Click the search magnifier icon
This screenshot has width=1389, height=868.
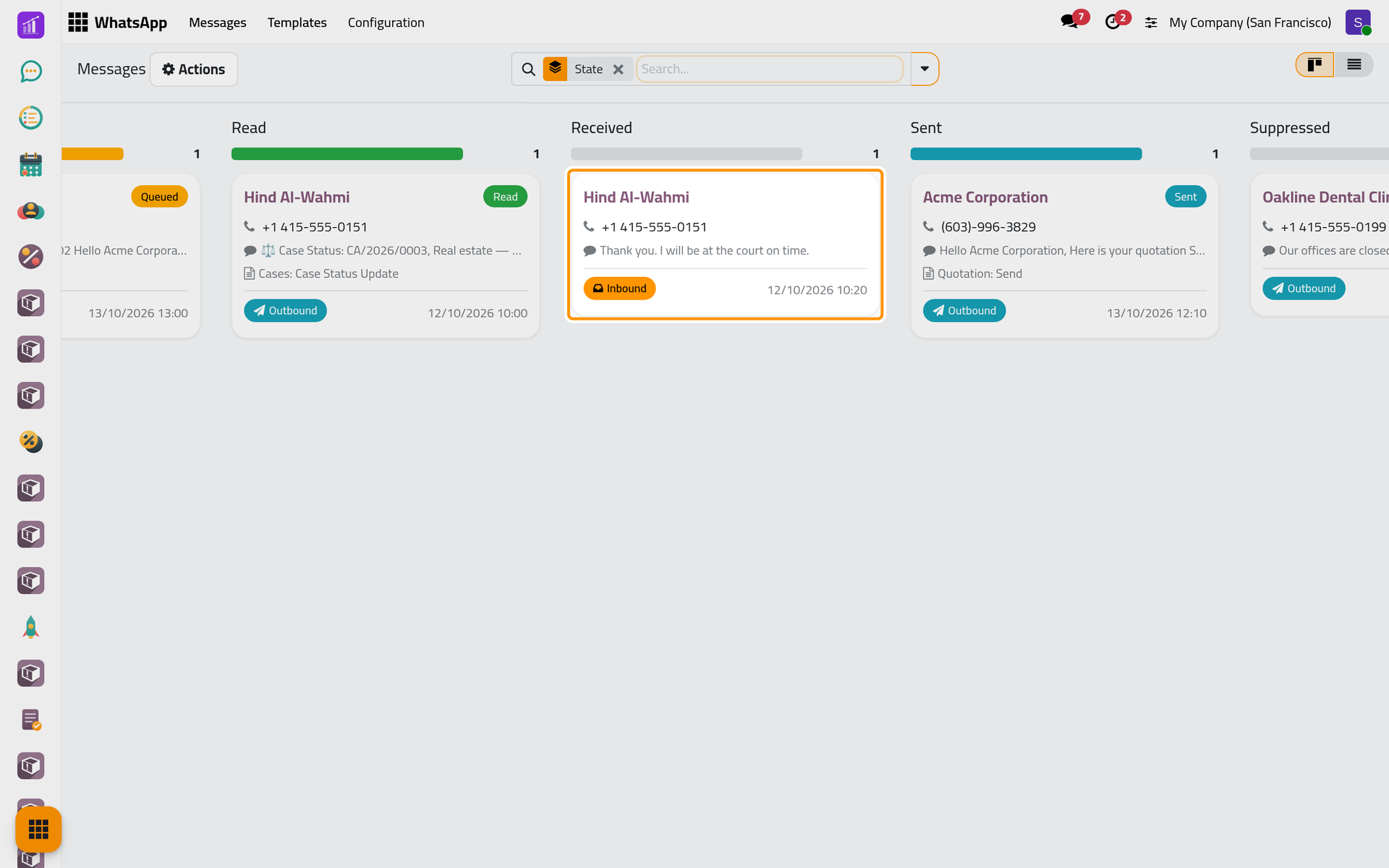(x=528, y=69)
